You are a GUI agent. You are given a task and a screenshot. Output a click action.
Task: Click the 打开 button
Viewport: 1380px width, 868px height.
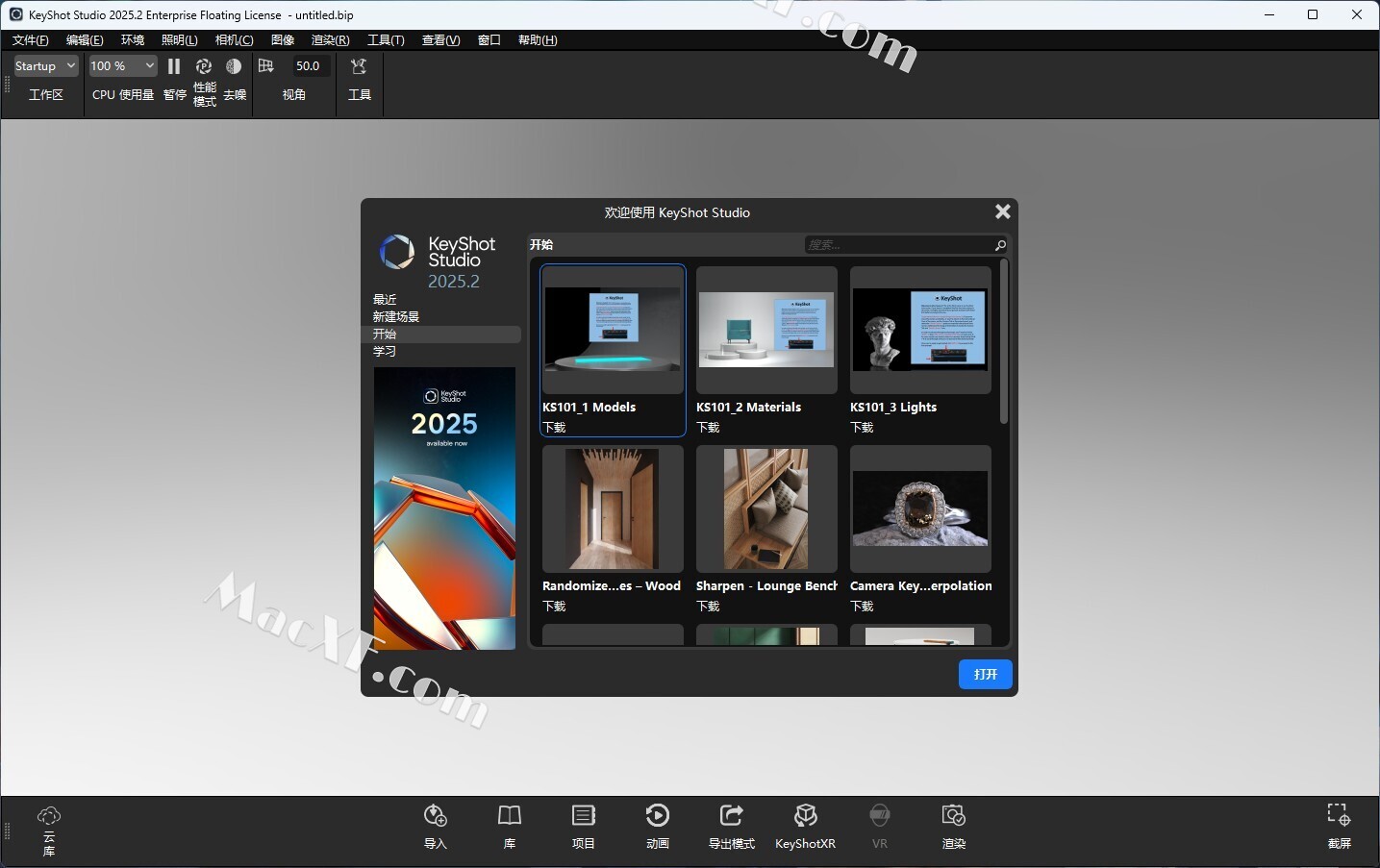pos(986,674)
